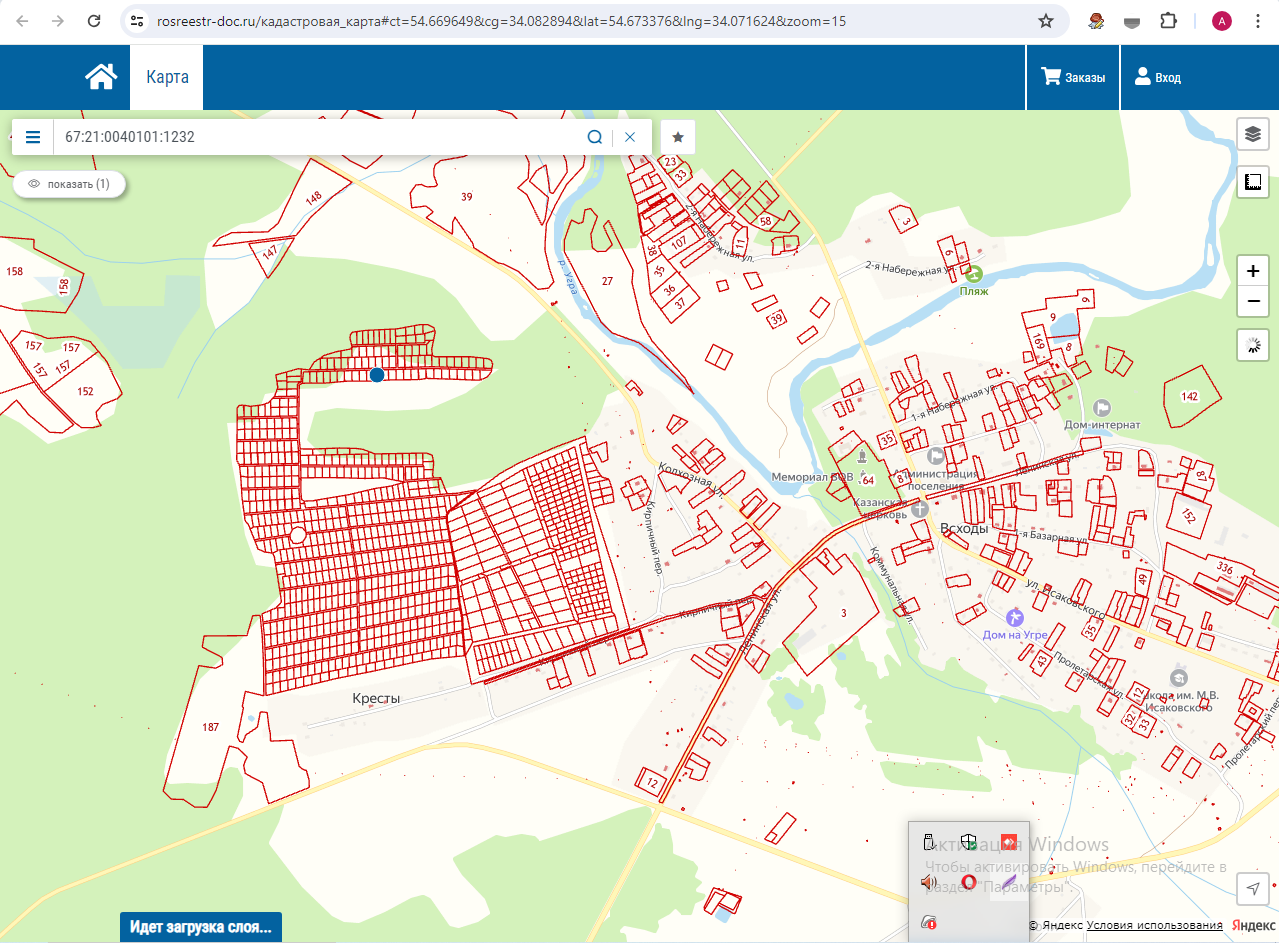
Task: Clear the cadastral number search field
Action: click(630, 137)
